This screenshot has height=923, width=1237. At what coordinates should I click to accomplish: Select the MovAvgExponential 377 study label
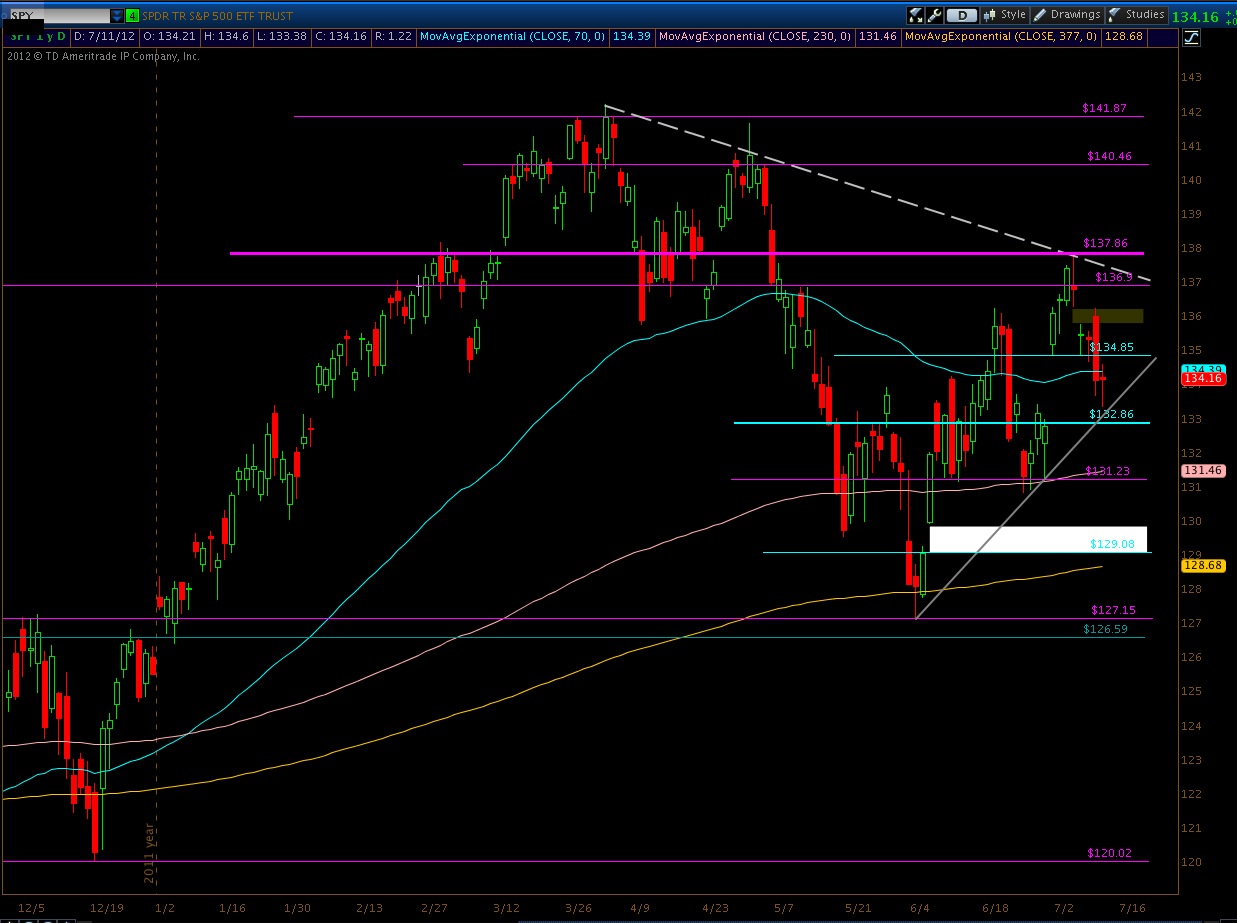pyautogui.click(x=1000, y=36)
